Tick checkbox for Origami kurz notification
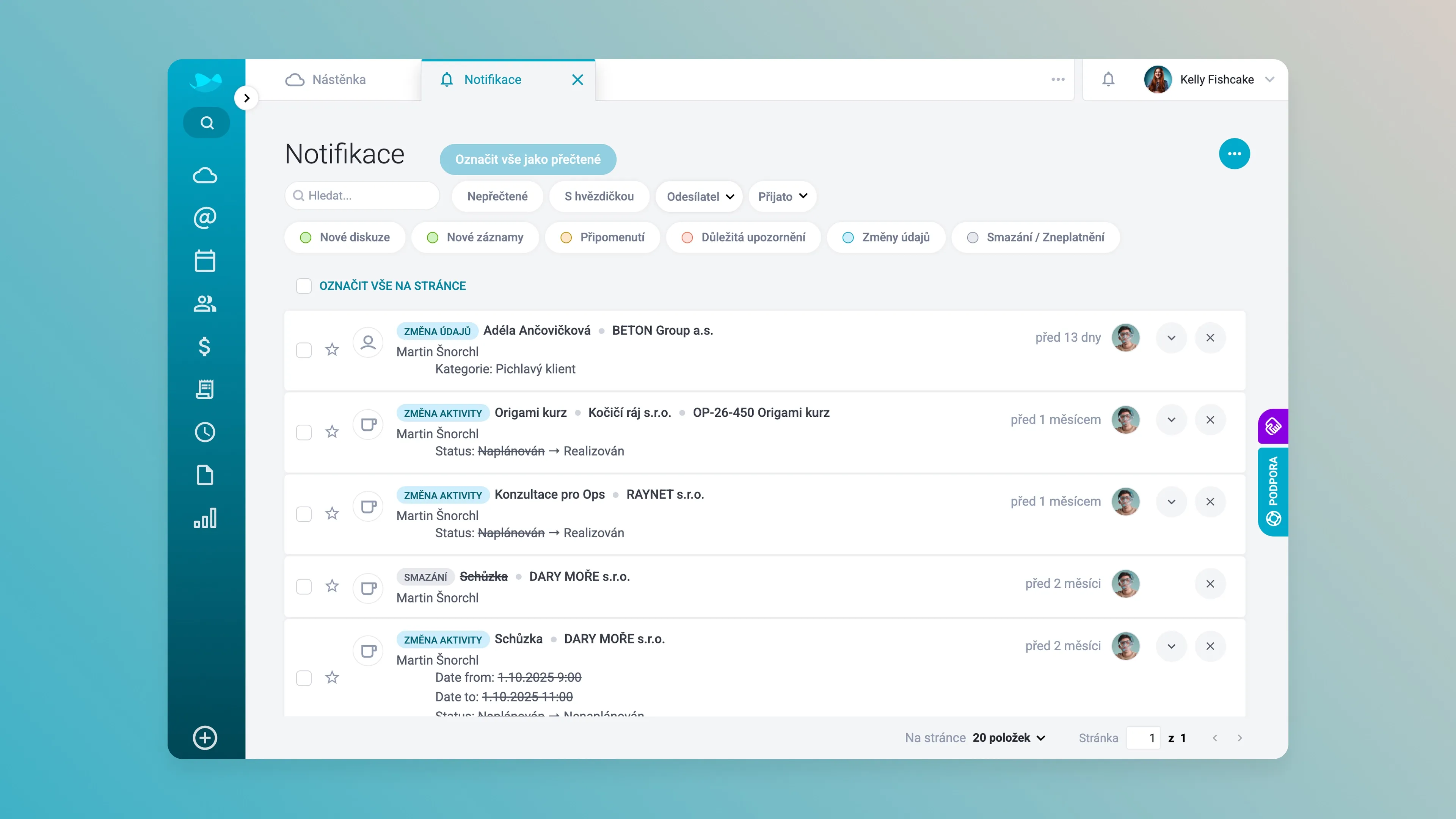The width and height of the screenshot is (1456, 819). pyautogui.click(x=304, y=432)
